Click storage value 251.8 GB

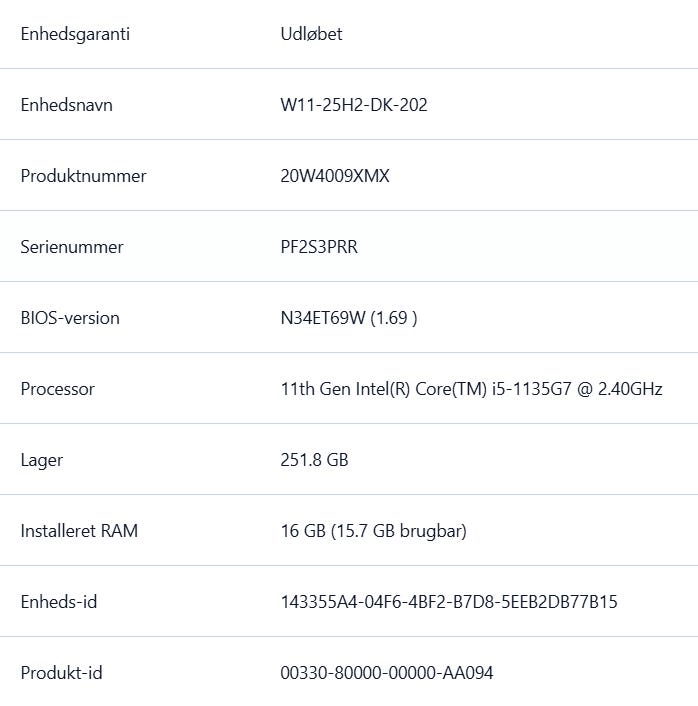pyautogui.click(x=314, y=460)
